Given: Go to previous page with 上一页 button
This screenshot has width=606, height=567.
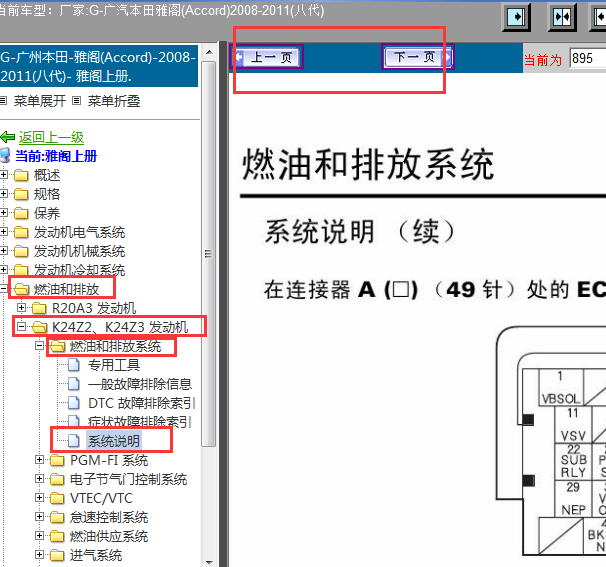Looking at the screenshot, I should [x=267, y=57].
